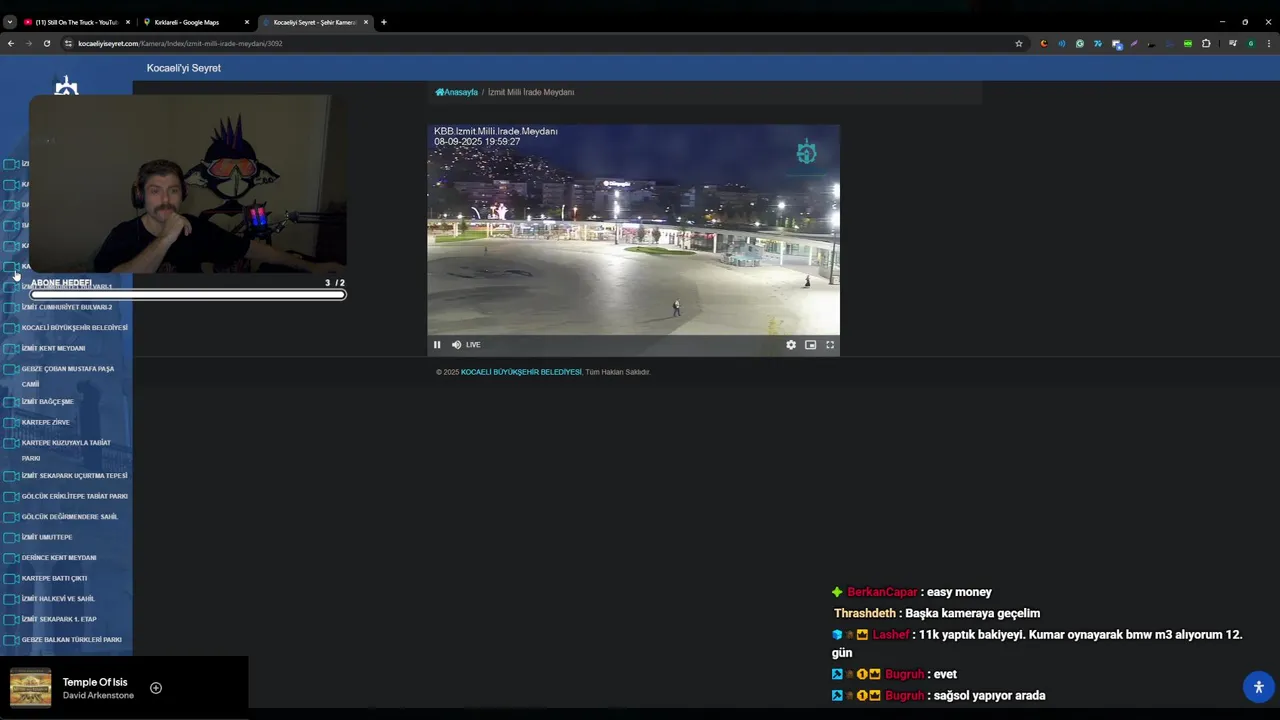Open Kocaeli Büyükşehir Belediyesi footer link
Image resolution: width=1280 pixels, height=720 pixels.
[x=521, y=372]
